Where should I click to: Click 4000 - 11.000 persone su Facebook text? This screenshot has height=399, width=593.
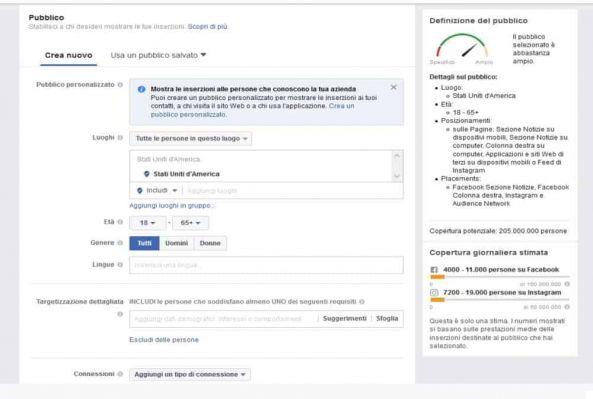[501, 270]
